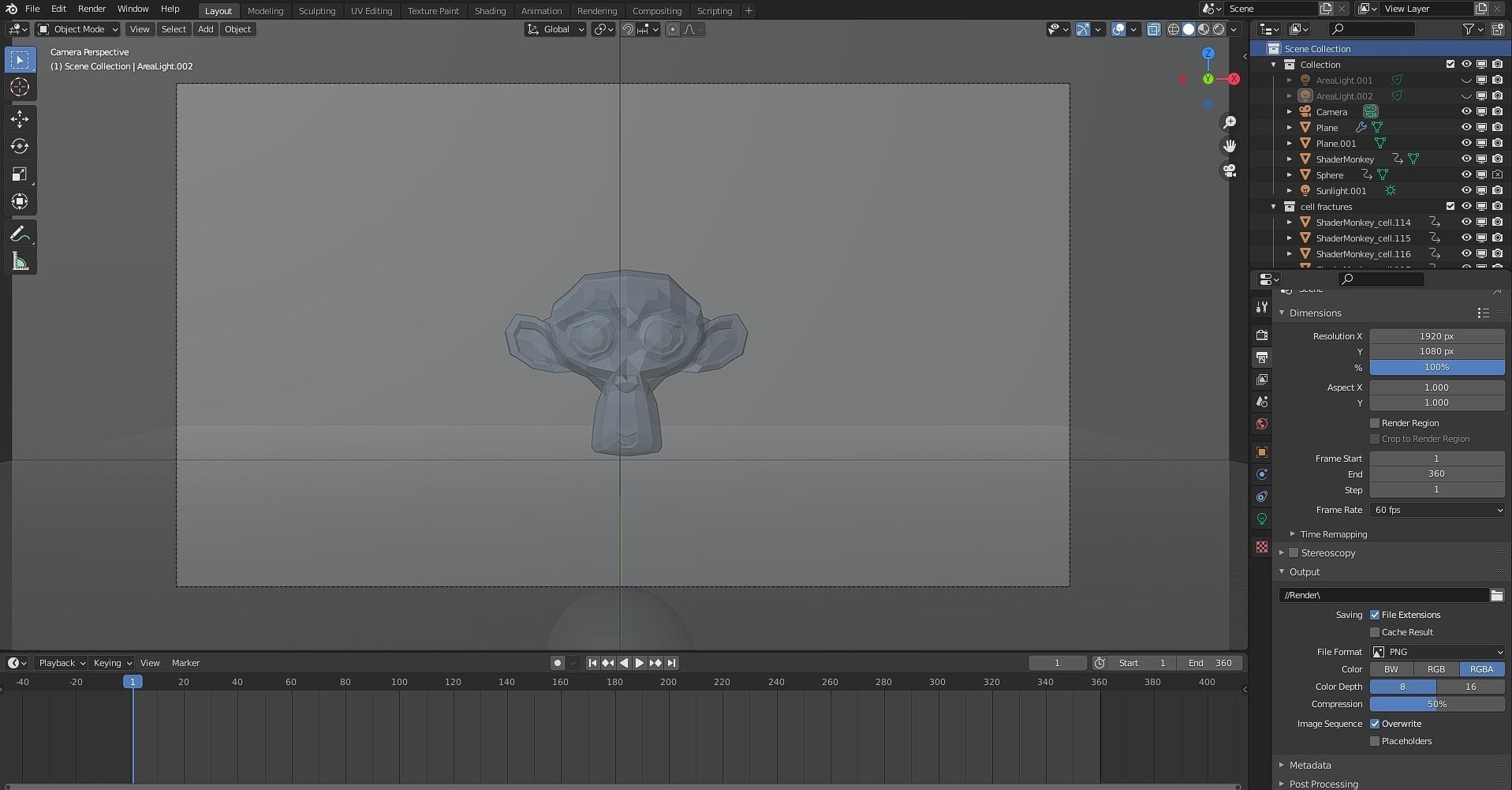Viewport: 1512px width, 790px height.
Task: Click the pan view hand icon
Action: coord(1229,146)
